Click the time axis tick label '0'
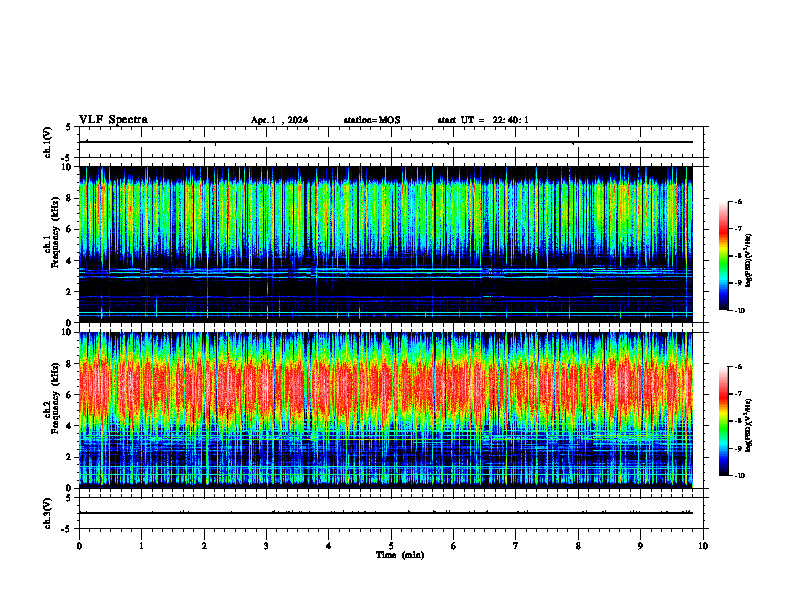This screenshot has width=792, height=612. (79, 546)
